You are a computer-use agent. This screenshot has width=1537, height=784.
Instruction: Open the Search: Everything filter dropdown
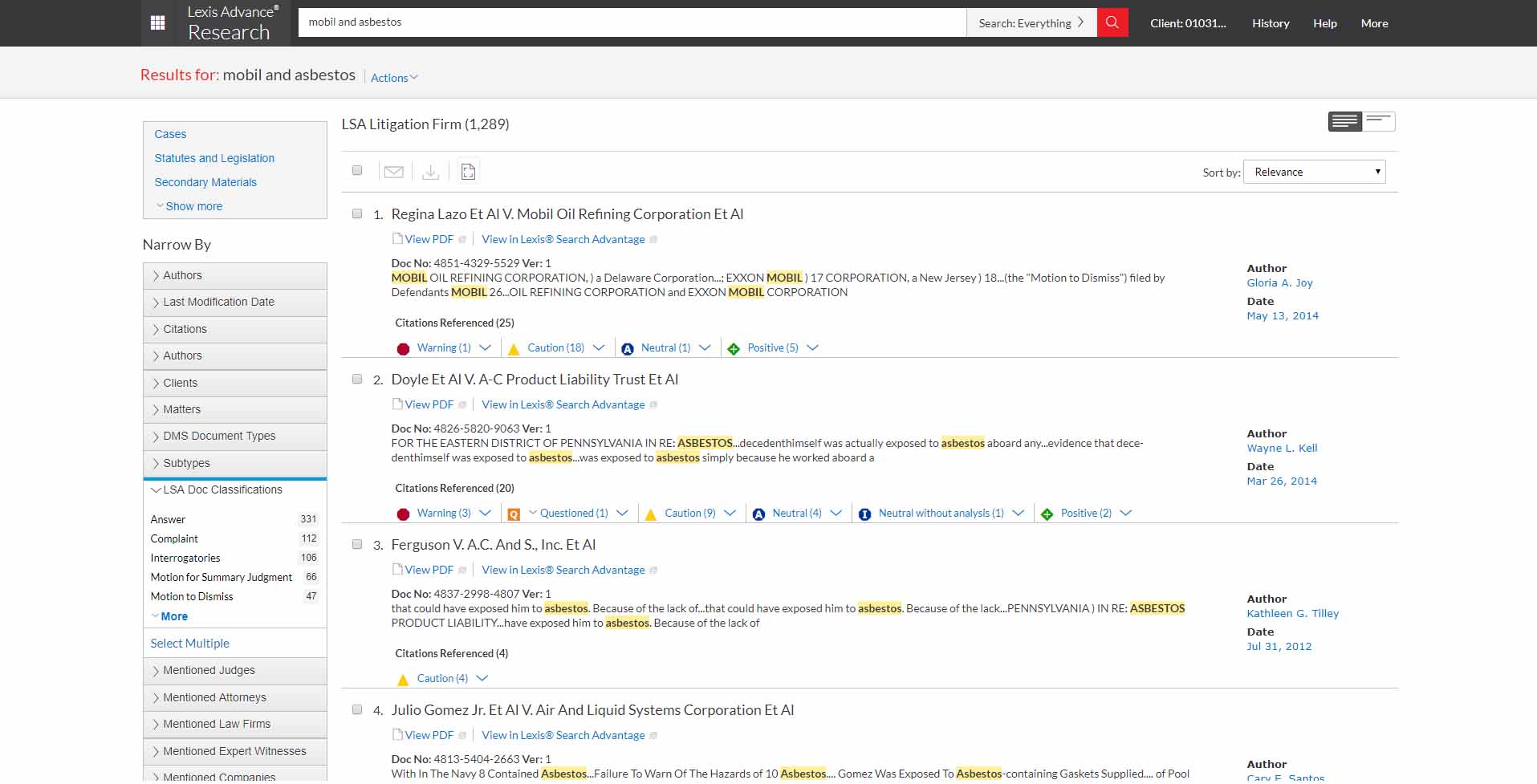point(1031,22)
